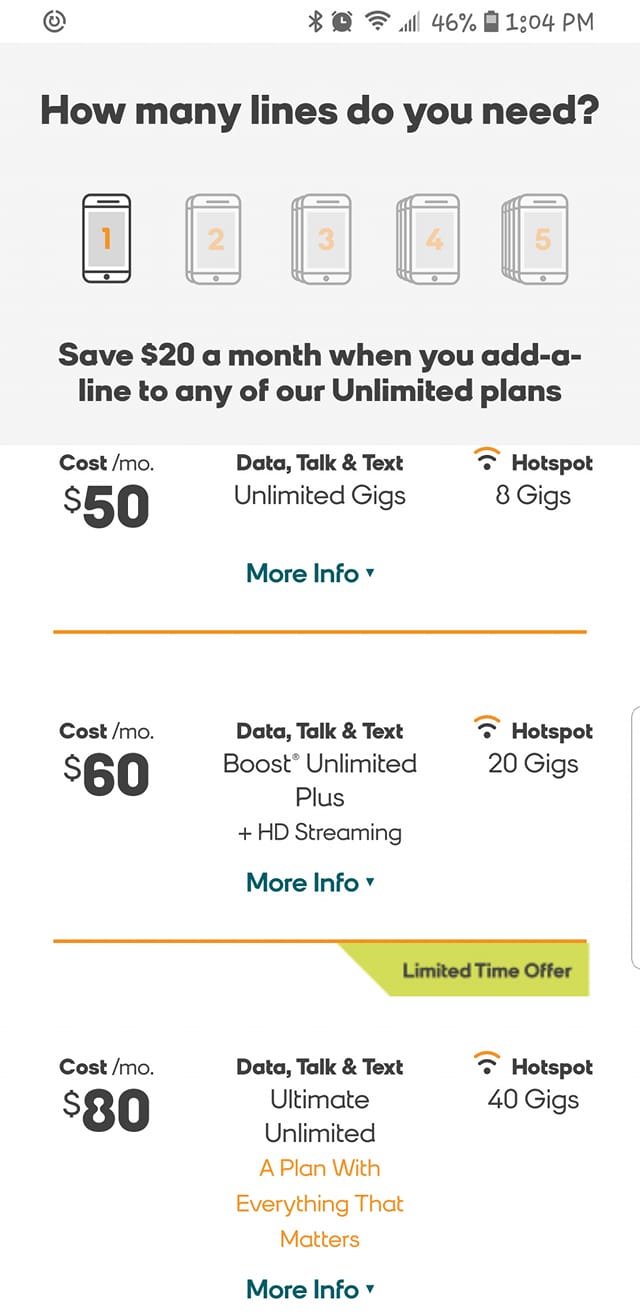This screenshot has width=640, height=1315.
Task: Tap A Plan With Everything That Matters text
Action: pos(320,1203)
